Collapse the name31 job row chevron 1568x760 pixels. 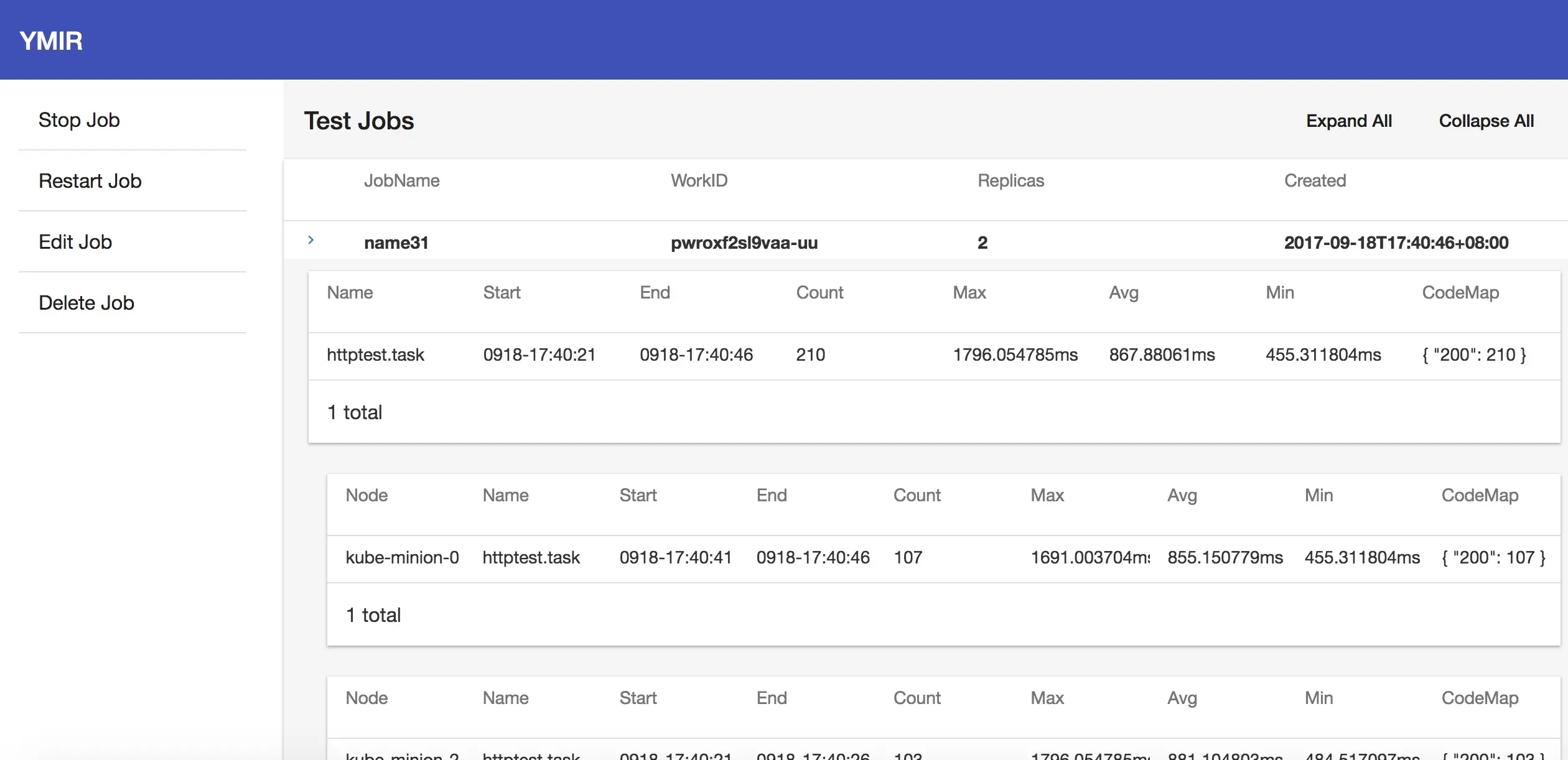310,240
